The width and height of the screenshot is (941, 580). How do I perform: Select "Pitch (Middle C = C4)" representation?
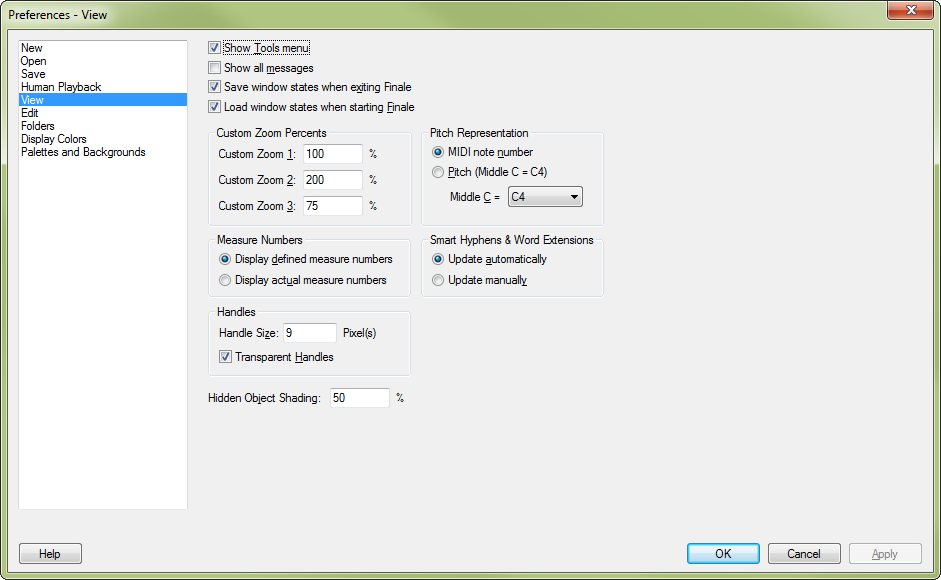pyautogui.click(x=437, y=172)
